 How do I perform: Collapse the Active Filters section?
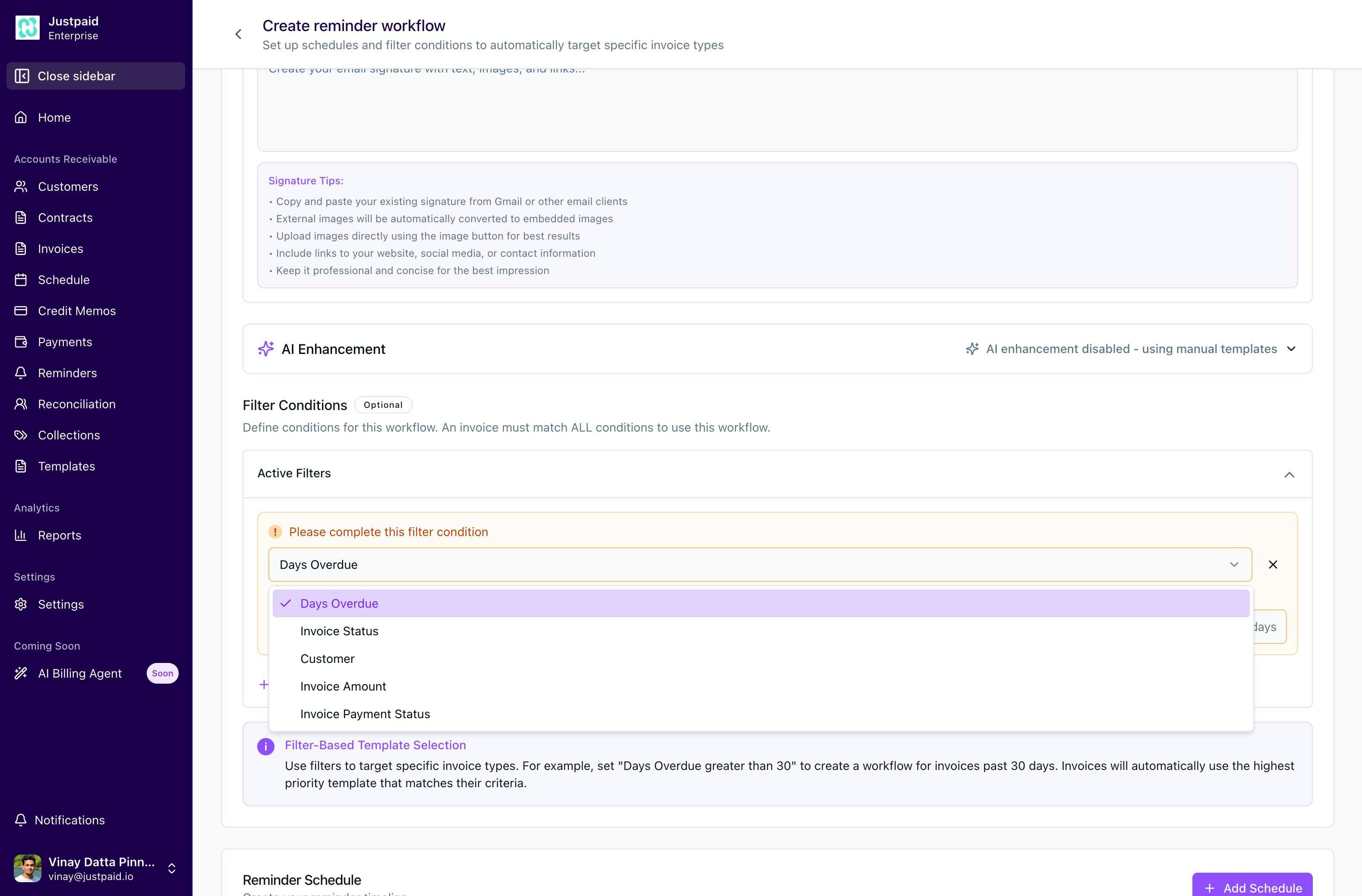click(1290, 474)
